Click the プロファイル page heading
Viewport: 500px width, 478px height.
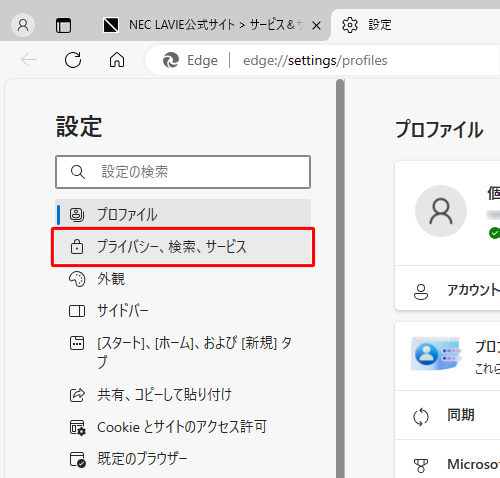pyautogui.click(x=439, y=129)
